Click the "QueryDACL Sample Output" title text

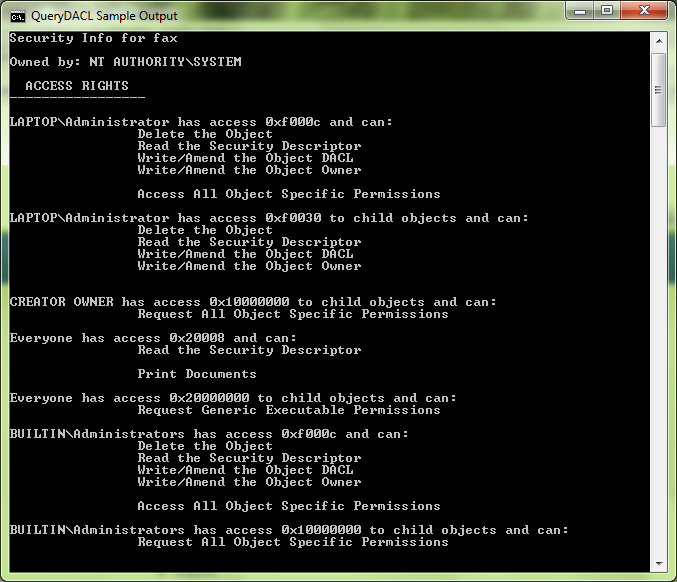click(x=104, y=16)
